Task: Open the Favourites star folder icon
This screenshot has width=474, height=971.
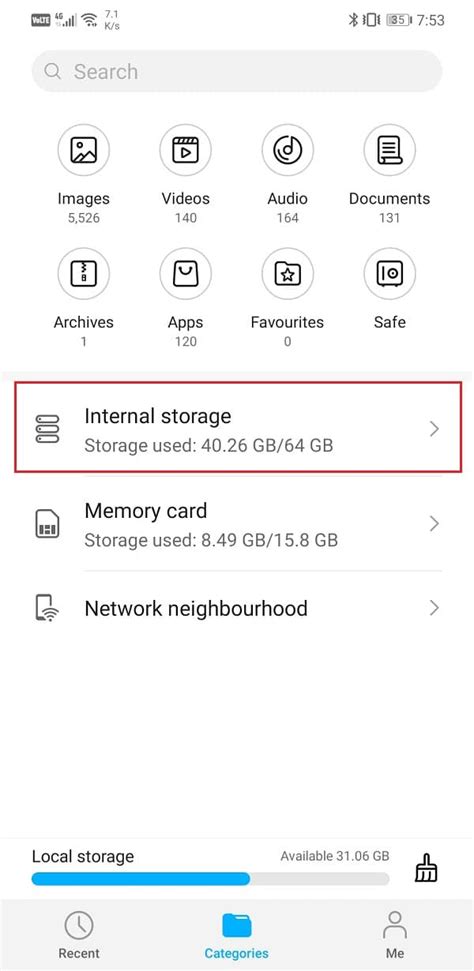Action: point(287,273)
